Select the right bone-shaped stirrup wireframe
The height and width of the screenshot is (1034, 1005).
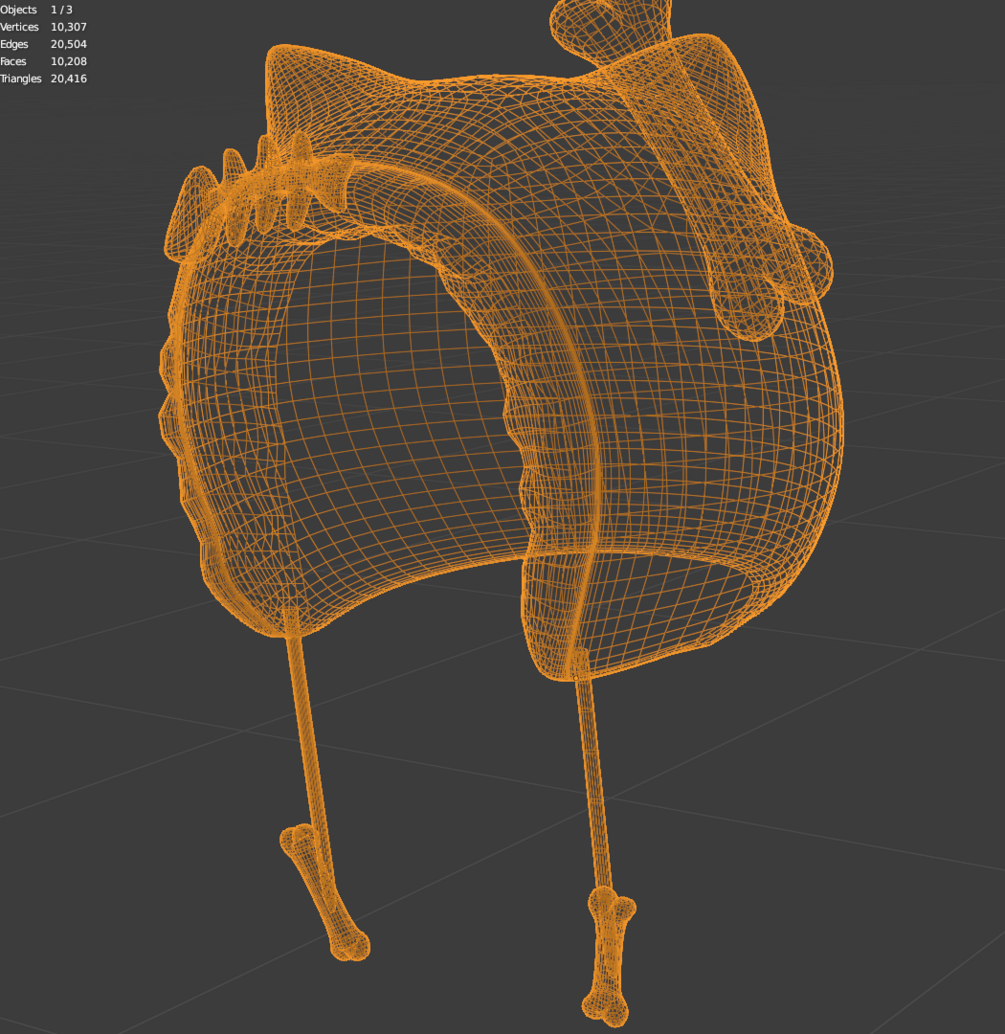[609, 956]
